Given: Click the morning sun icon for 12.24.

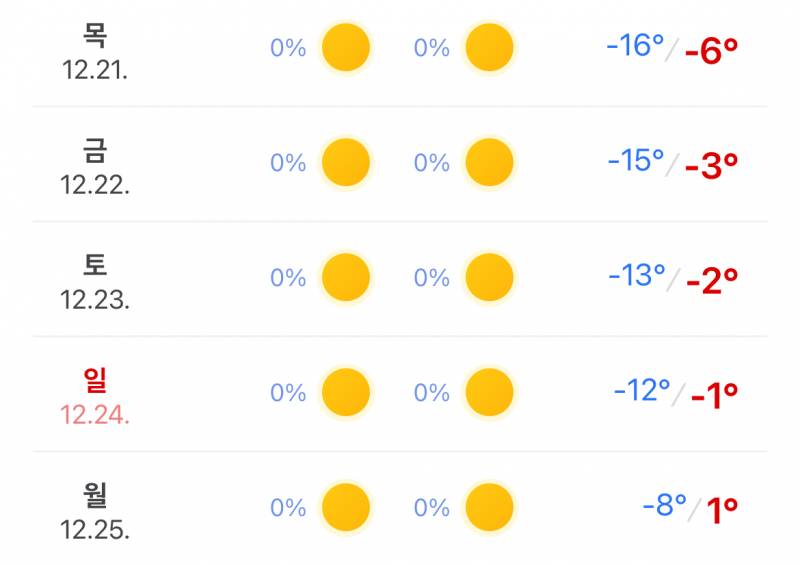Looking at the screenshot, I should (x=346, y=392).
